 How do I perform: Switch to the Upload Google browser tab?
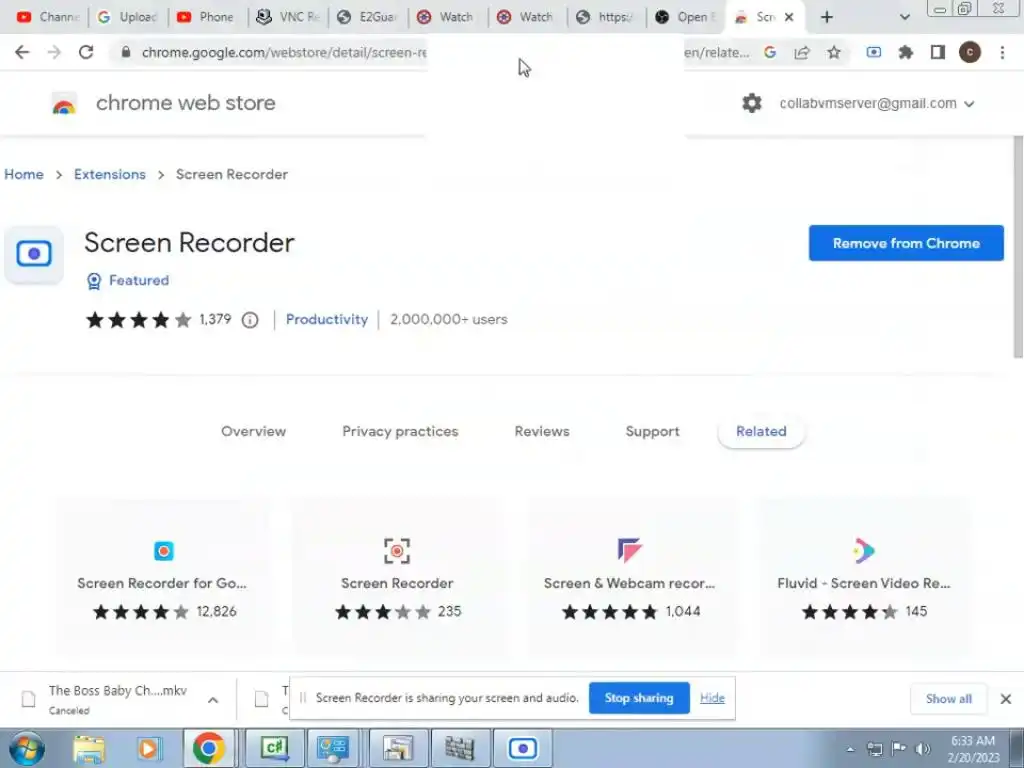(128, 17)
